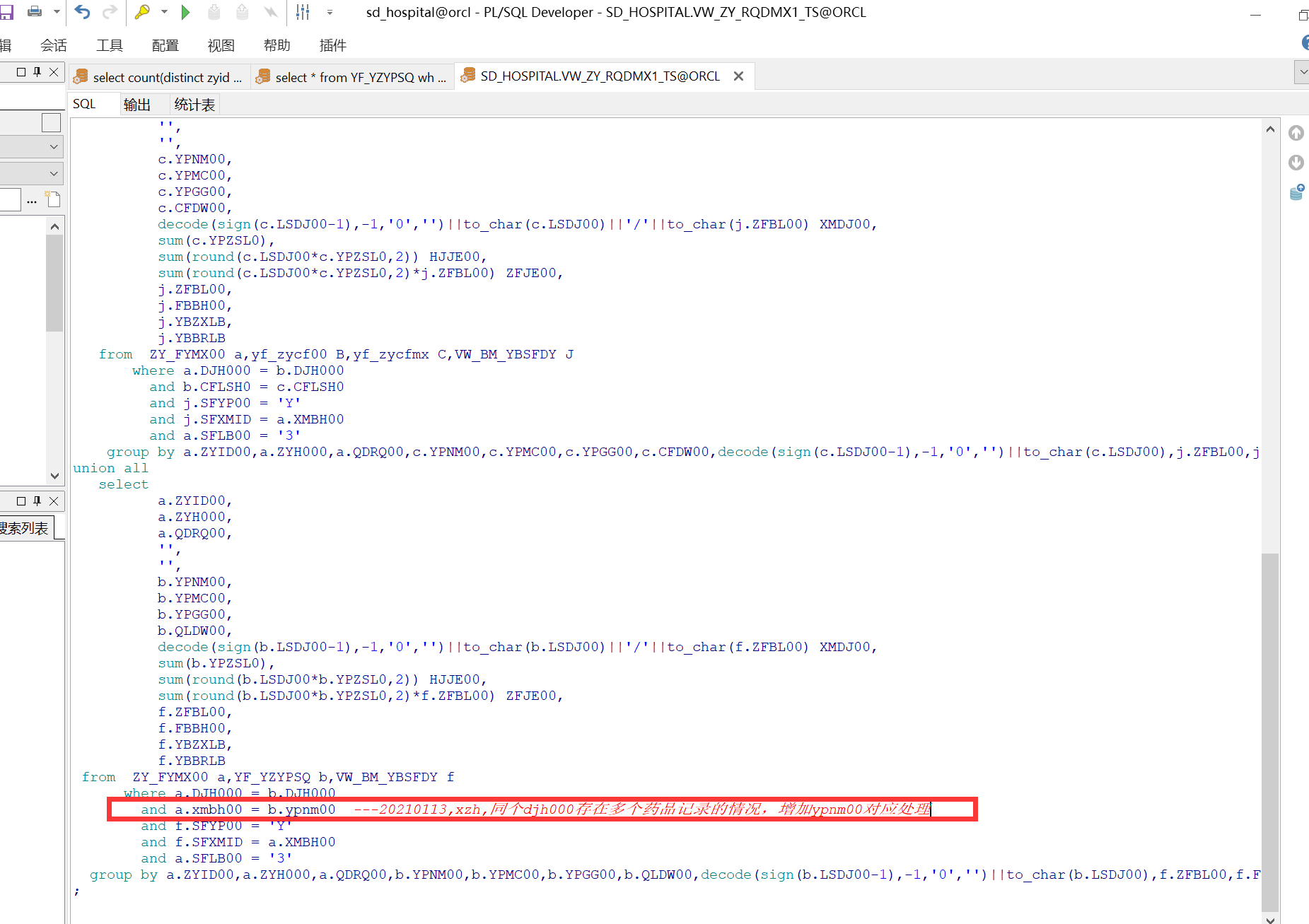Click the database upload icon beside the editor
The width and height of the screenshot is (1309, 924).
1297,192
